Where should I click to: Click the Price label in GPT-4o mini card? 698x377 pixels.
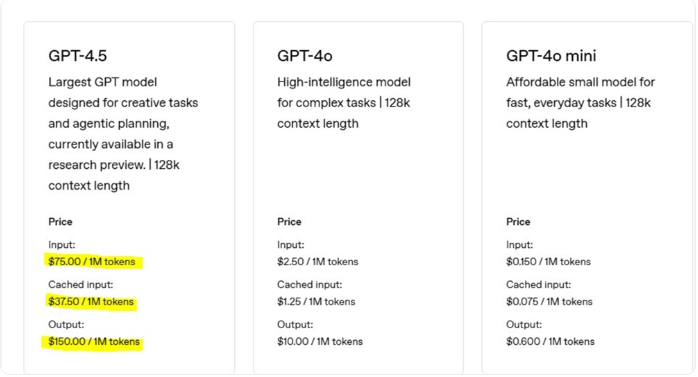pyautogui.click(x=518, y=222)
